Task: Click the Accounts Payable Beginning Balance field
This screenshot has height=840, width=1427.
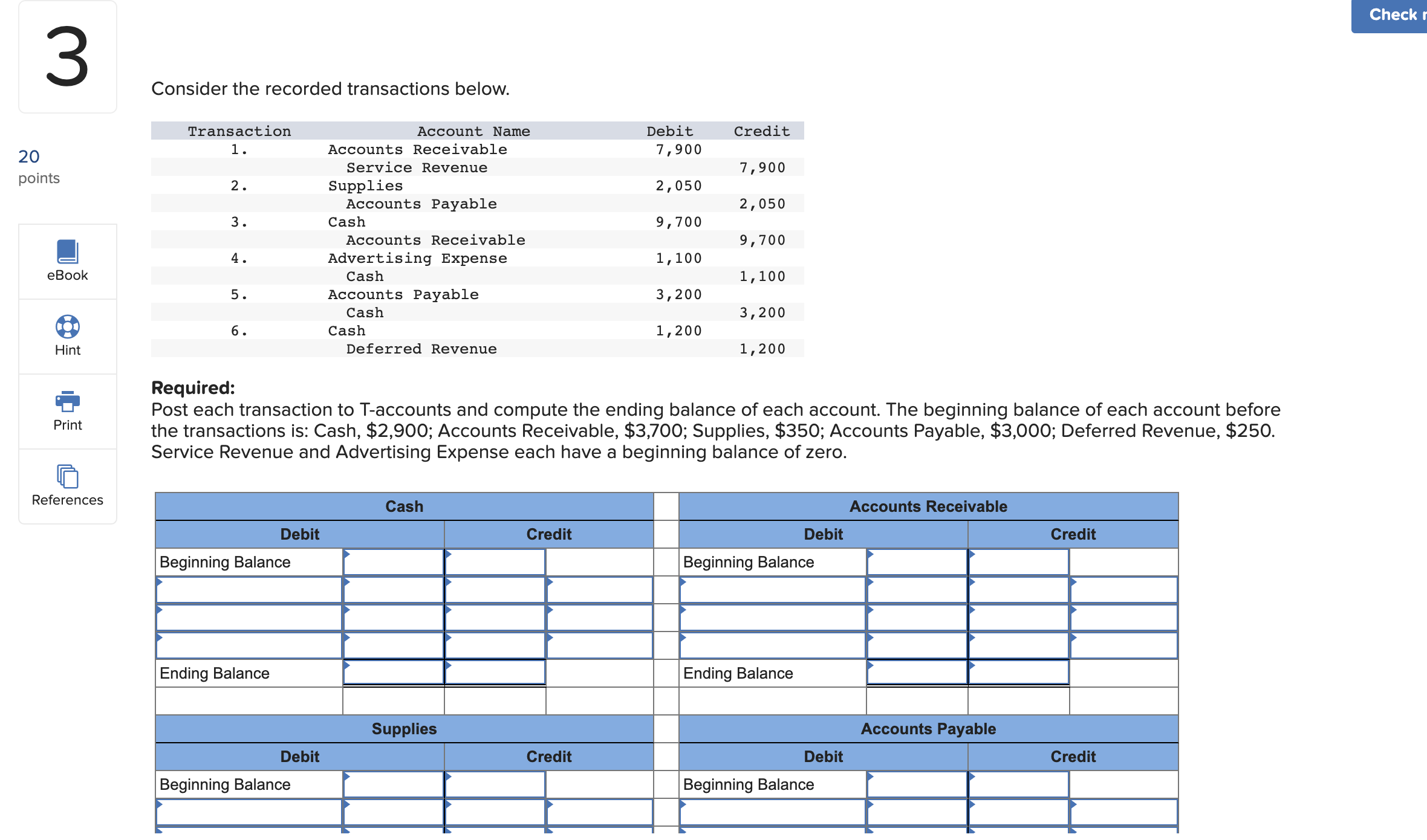Action: tap(916, 784)
